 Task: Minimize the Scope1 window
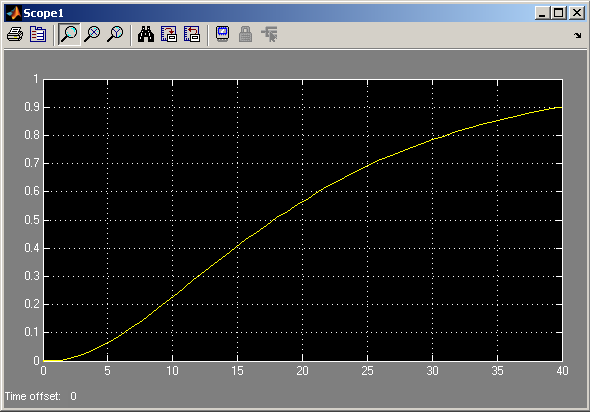pos(542,13)
